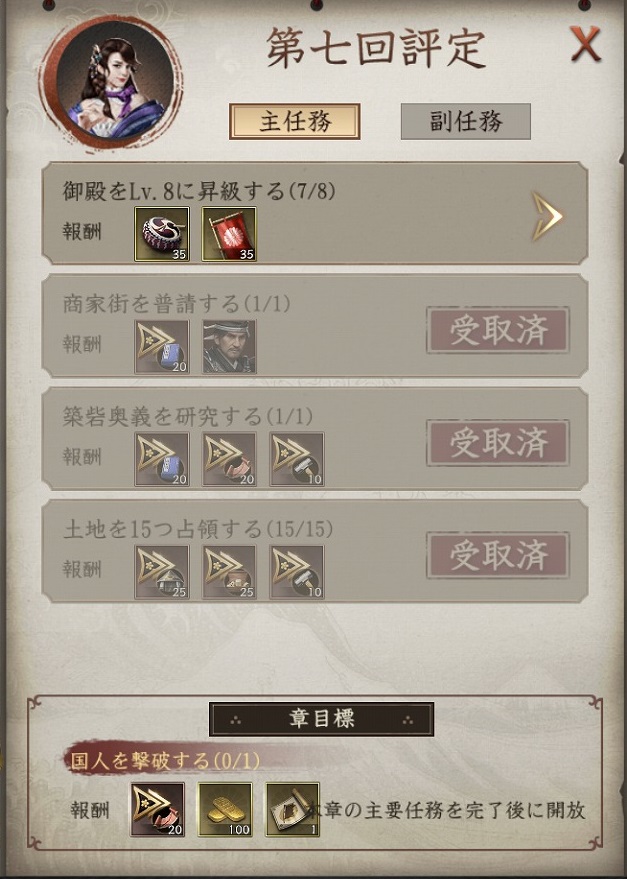Click 受取済 button for 商家街を普請する
Image resolution: width=627 pixels, height=879 pixels.
[498, 330]
